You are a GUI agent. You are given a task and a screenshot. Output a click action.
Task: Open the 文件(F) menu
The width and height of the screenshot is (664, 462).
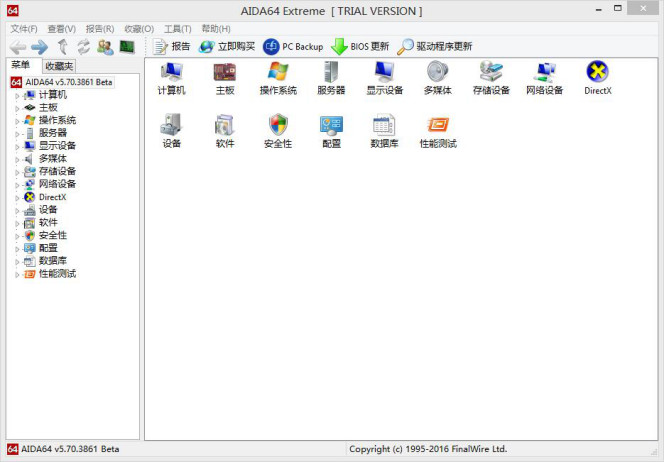24,29
